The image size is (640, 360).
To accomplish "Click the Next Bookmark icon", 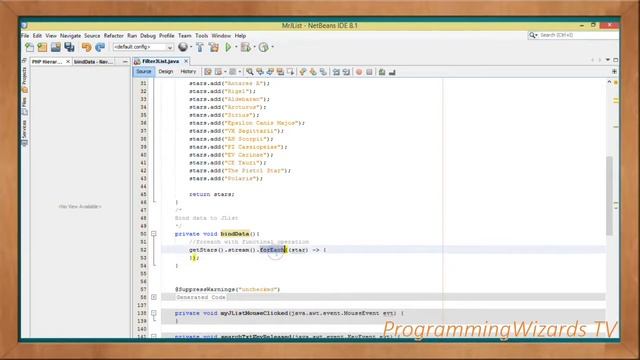I will click(313, 72).
